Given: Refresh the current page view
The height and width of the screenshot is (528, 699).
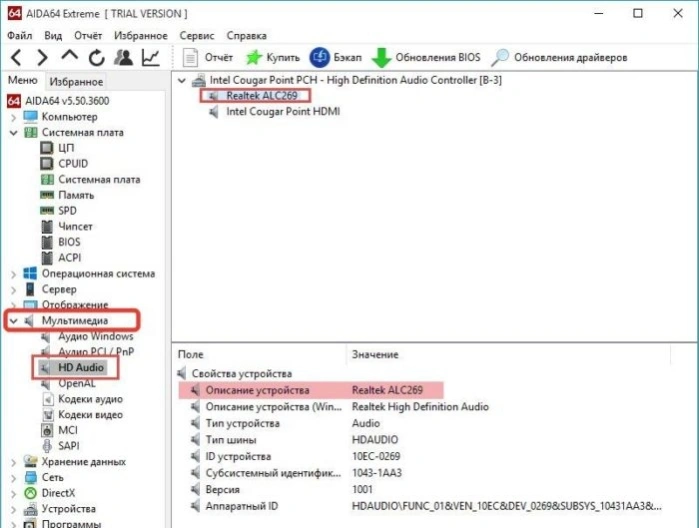Looking at the screenshot, I should [96, 58].
